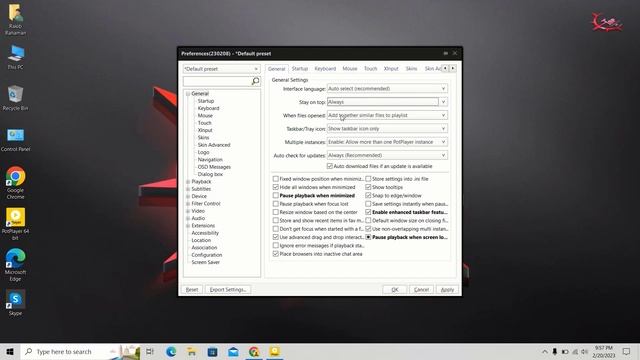Viewport: 640px width, 360px height.
Task: Open the Default preset dropdown
Action: pos(221,69)
